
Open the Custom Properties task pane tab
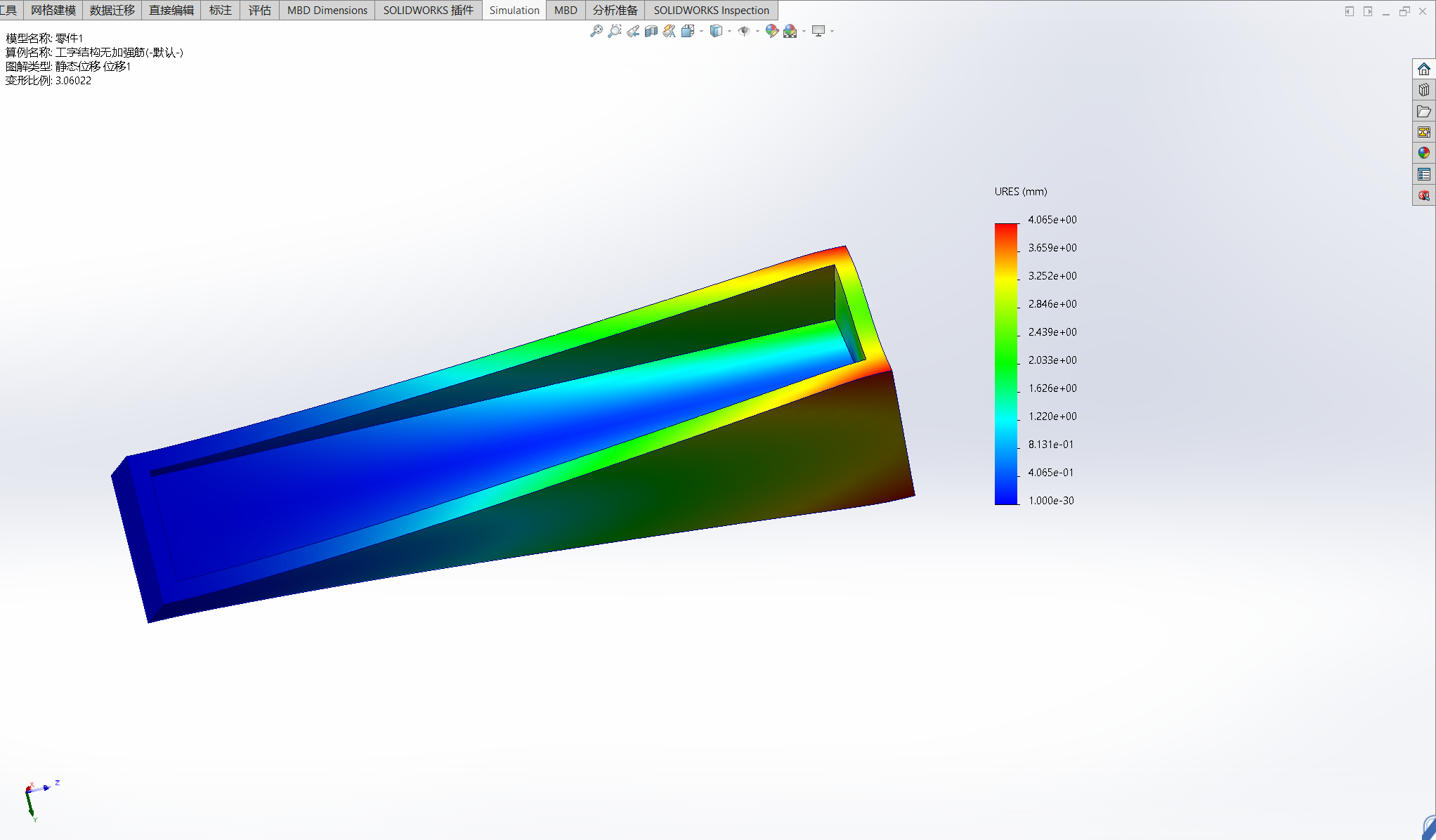(1423, 174)
